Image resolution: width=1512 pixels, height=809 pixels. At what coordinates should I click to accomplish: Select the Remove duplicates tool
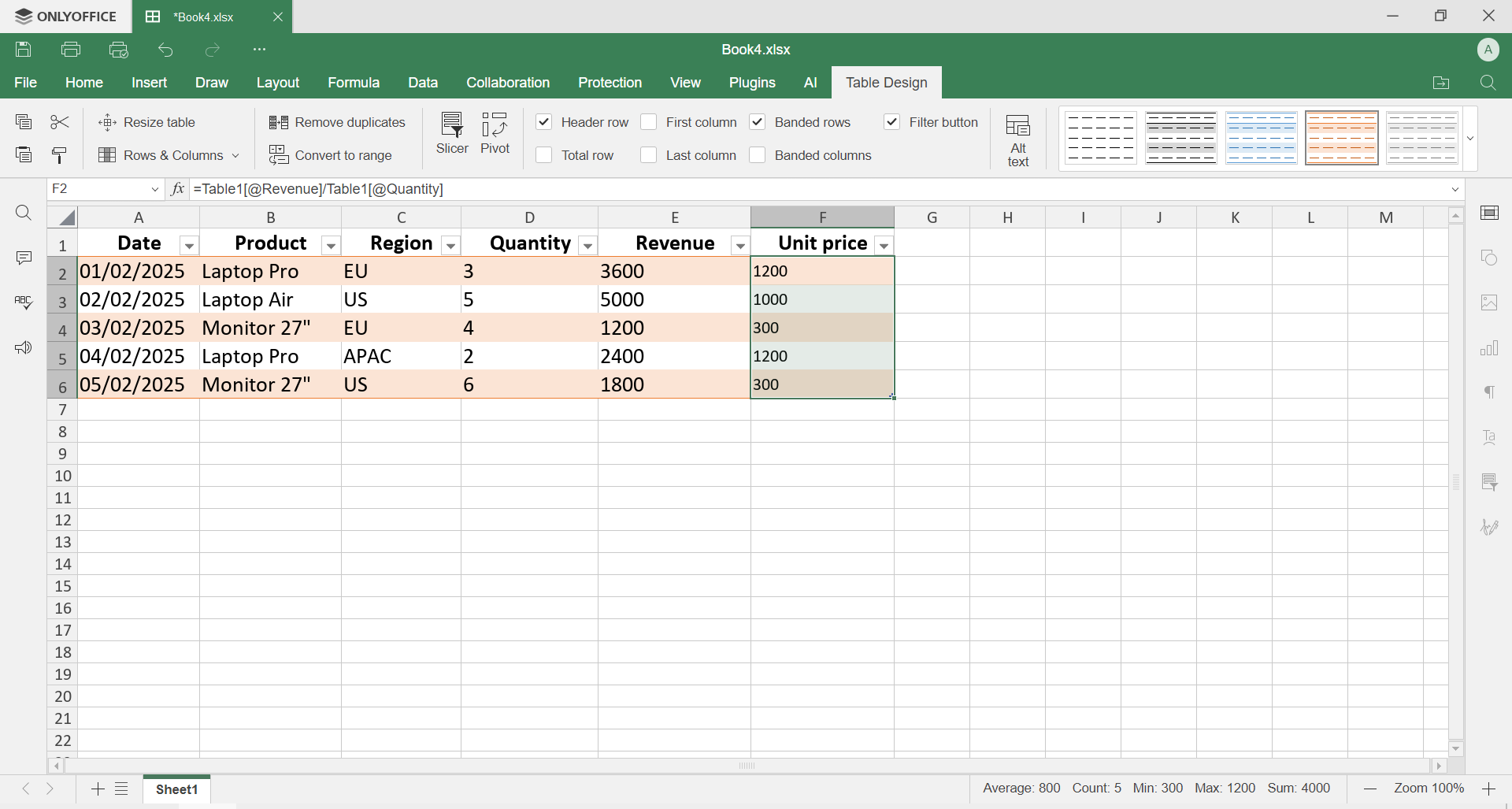(x=337, y=122)
